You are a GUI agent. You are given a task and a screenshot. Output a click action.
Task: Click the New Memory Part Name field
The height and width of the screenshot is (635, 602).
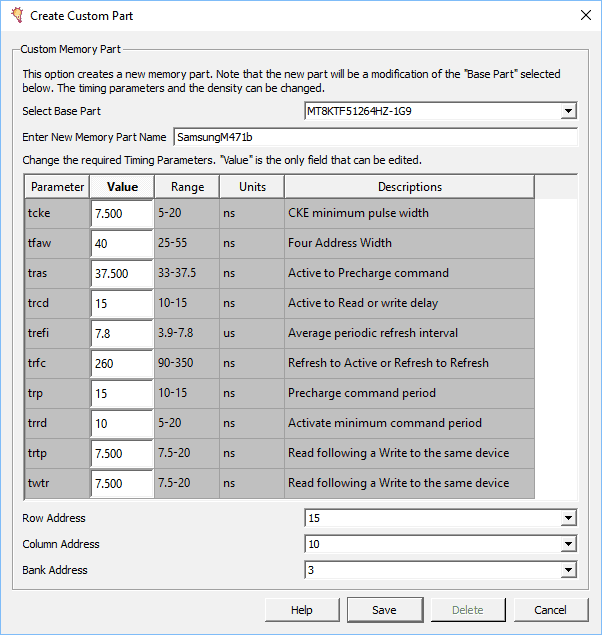[x=375, y=137]
